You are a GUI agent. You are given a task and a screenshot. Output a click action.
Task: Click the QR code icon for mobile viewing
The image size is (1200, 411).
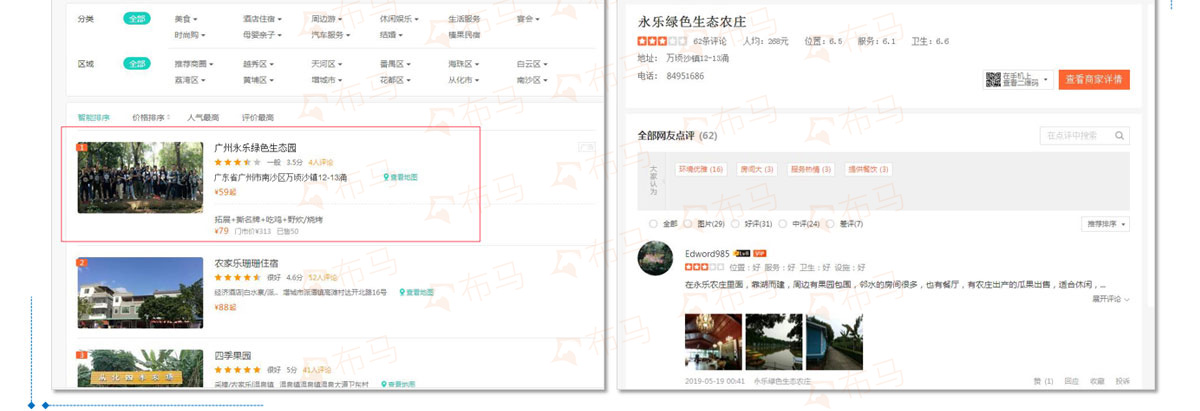click(993, 80)
